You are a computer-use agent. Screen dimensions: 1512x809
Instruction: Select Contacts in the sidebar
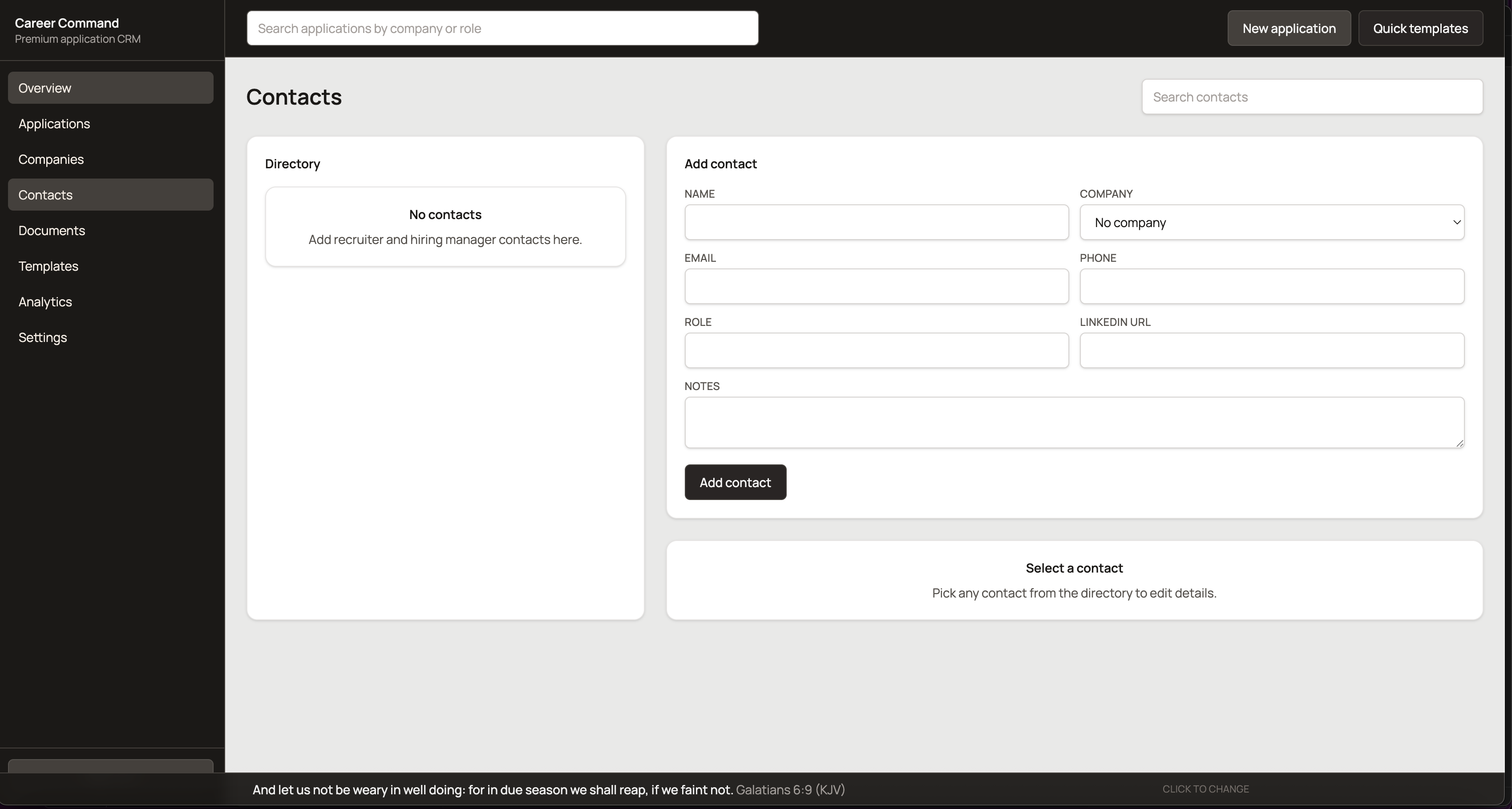point(110,195)
